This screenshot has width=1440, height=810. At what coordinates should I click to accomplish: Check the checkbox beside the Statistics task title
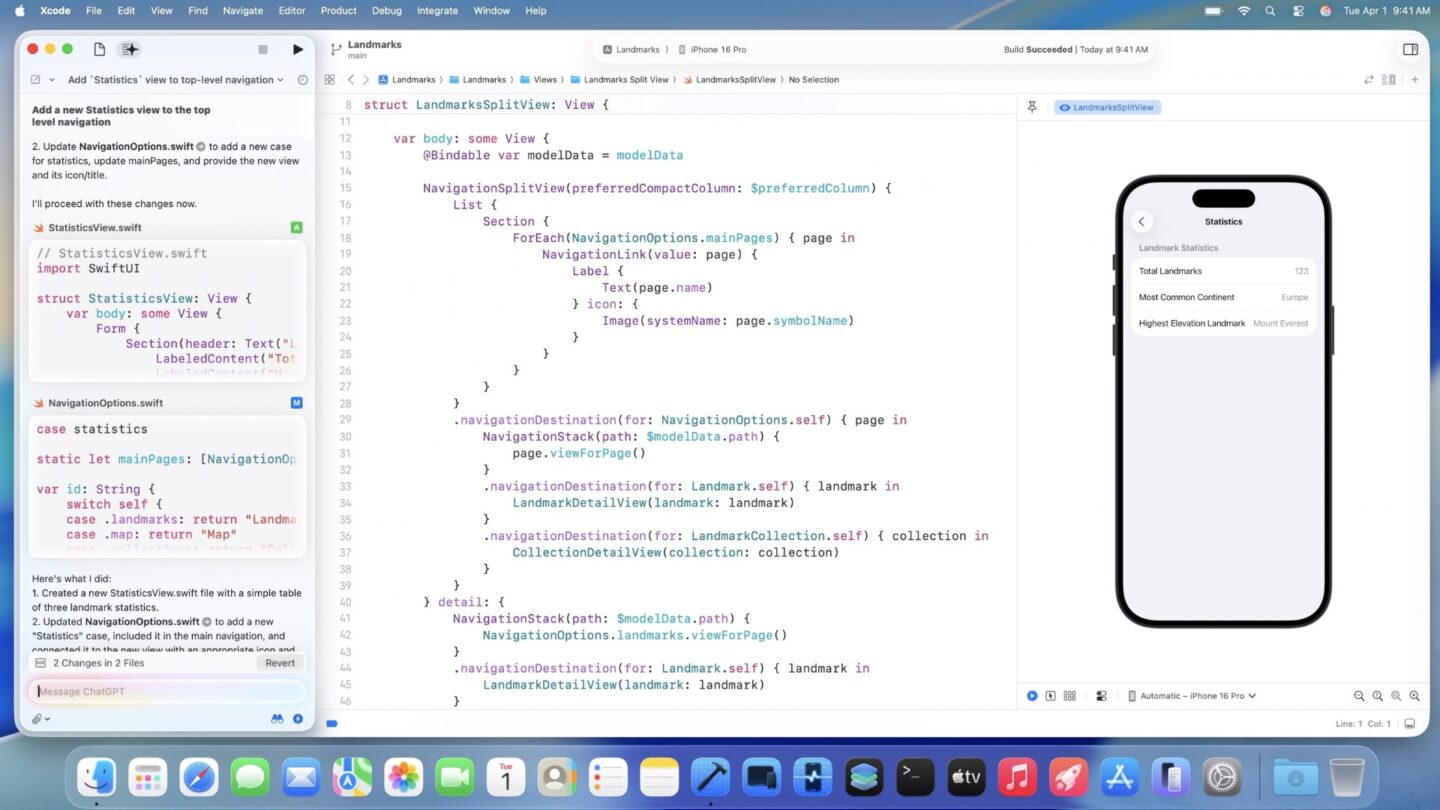34,80
